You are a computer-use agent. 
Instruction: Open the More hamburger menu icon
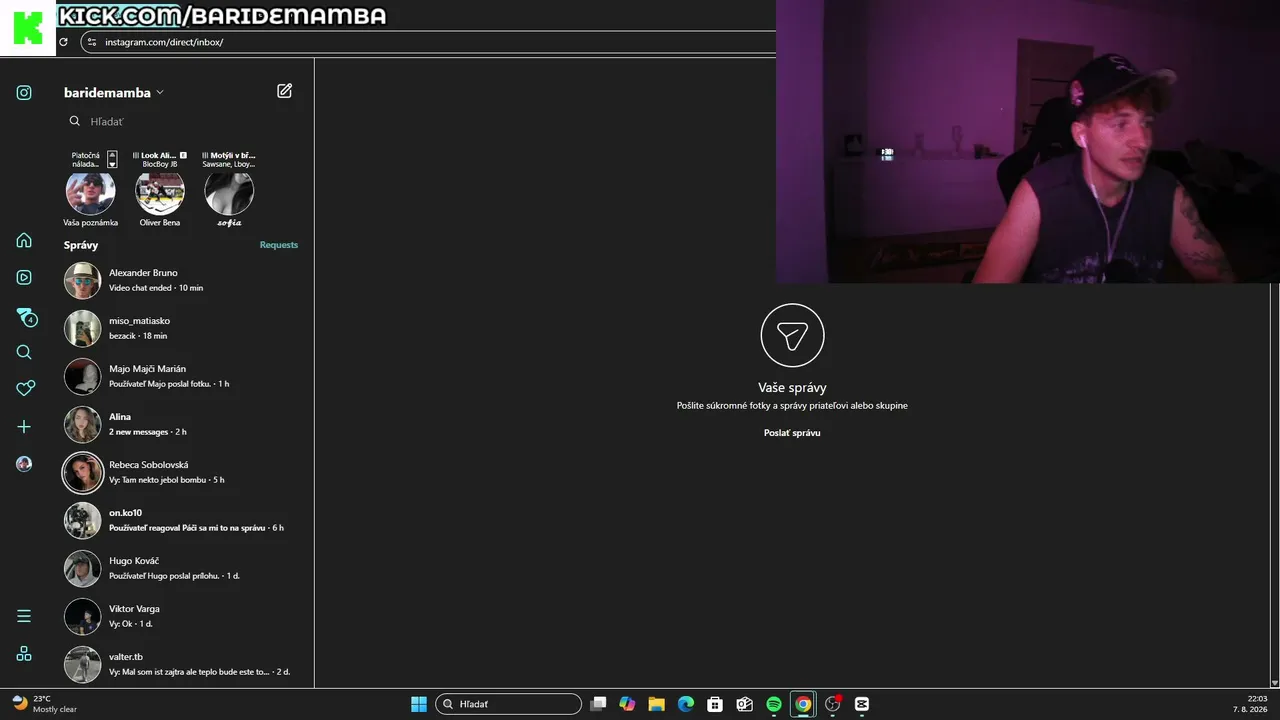point(24,616)
